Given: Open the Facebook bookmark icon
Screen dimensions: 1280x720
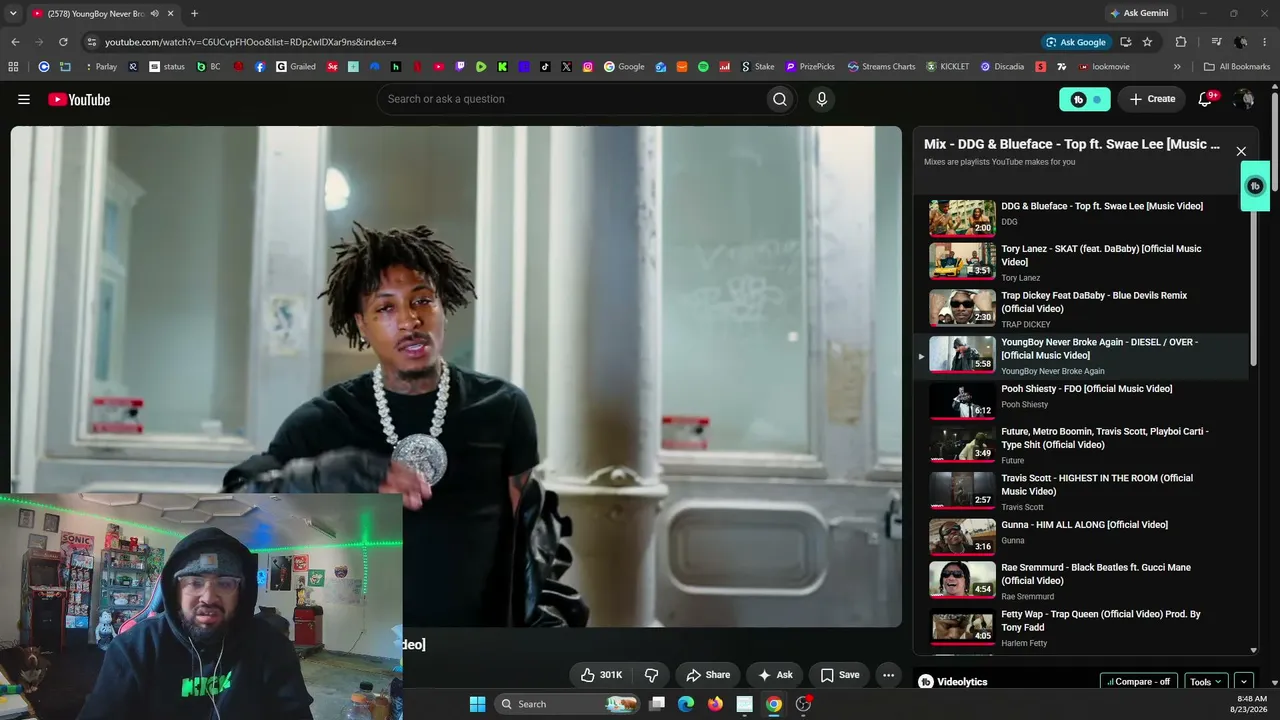Looking at the screenshot, I should pyautogui.click(x=260, y=67).
